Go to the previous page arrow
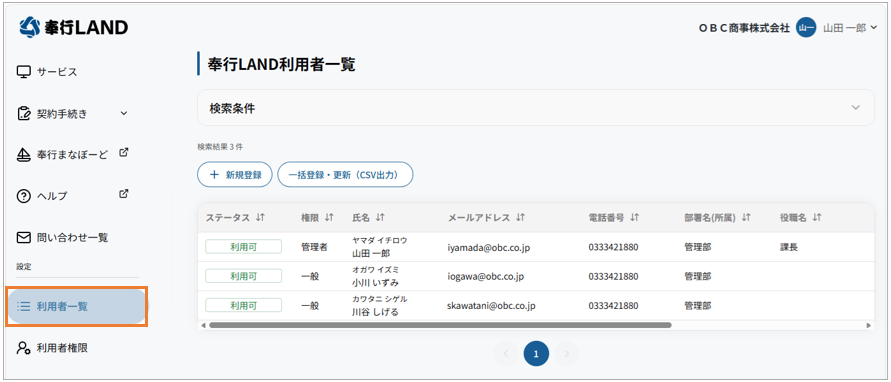Image resolution: width=891 pixels, height=382 pixels. [506, 354]
